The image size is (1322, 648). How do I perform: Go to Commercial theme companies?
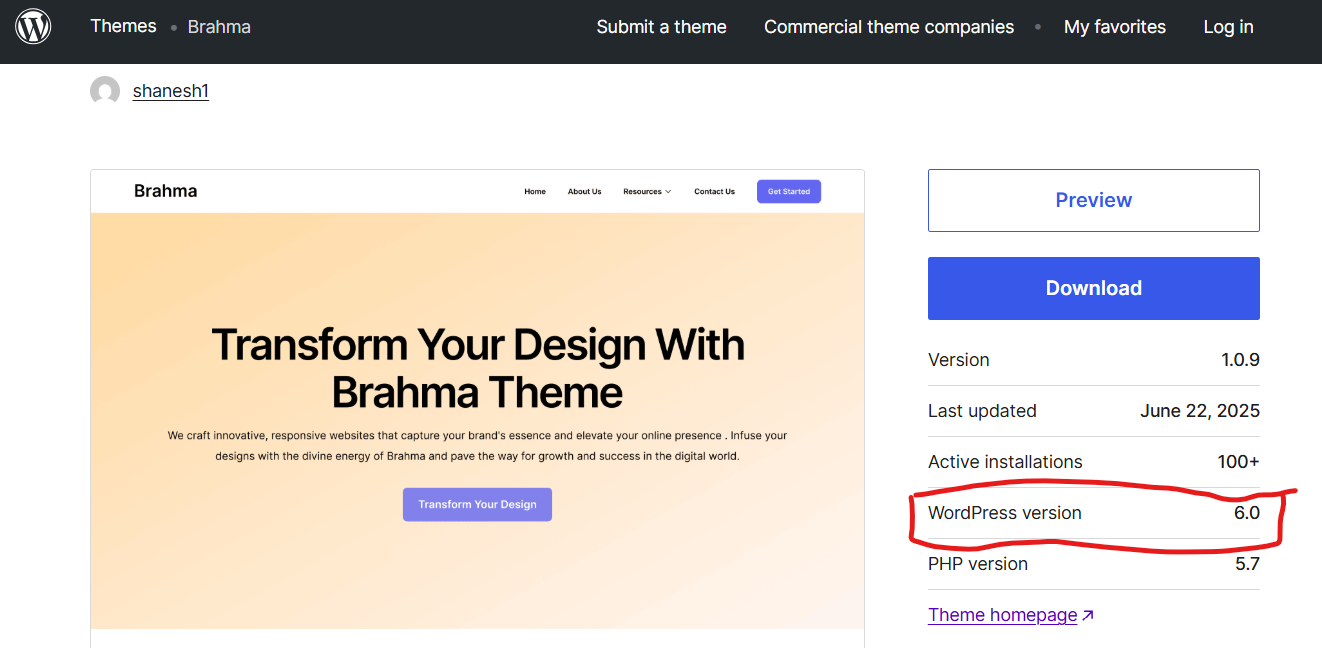[x=889, y=27]
